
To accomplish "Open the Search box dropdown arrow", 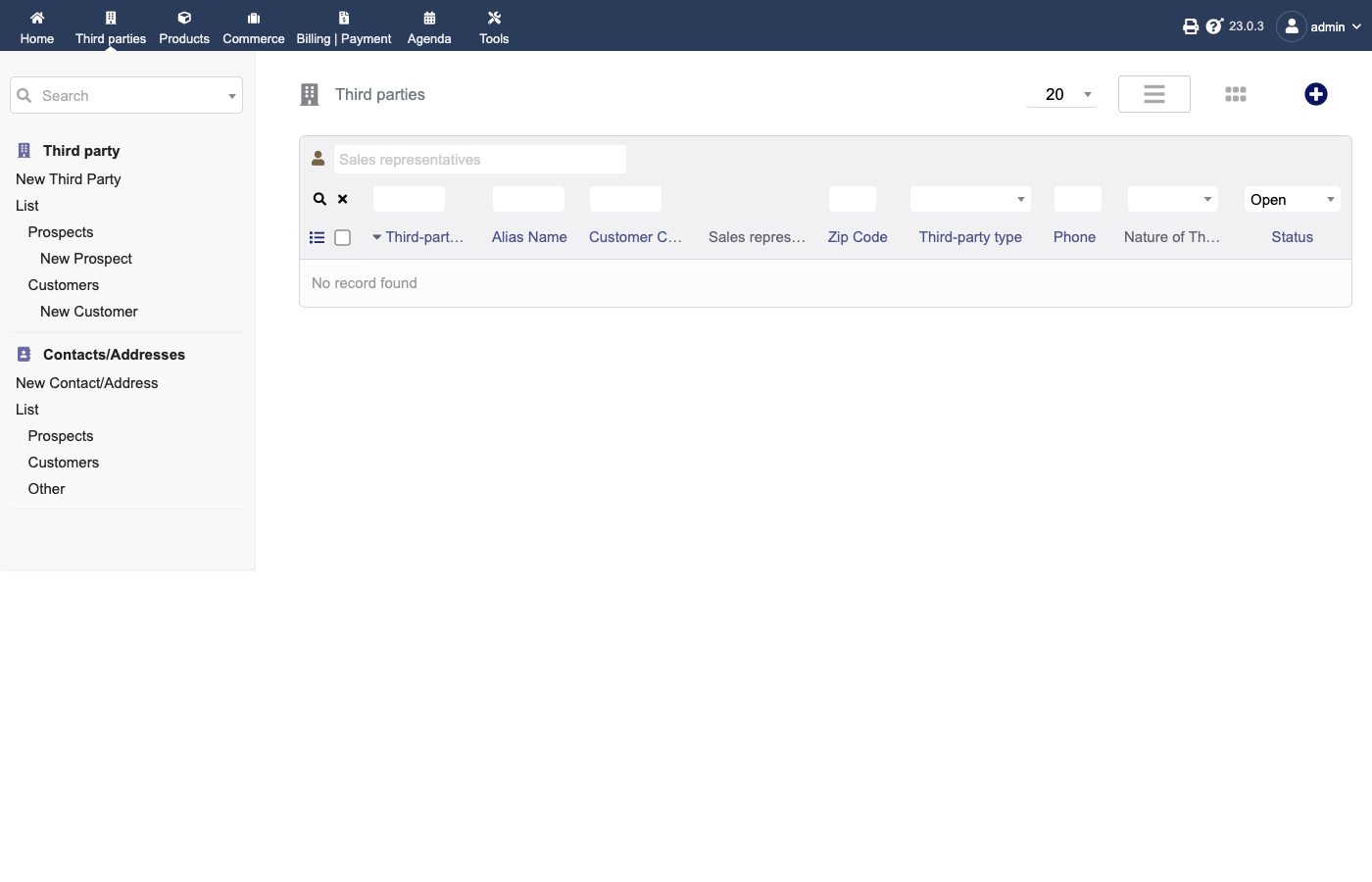I will click(232, 96).
